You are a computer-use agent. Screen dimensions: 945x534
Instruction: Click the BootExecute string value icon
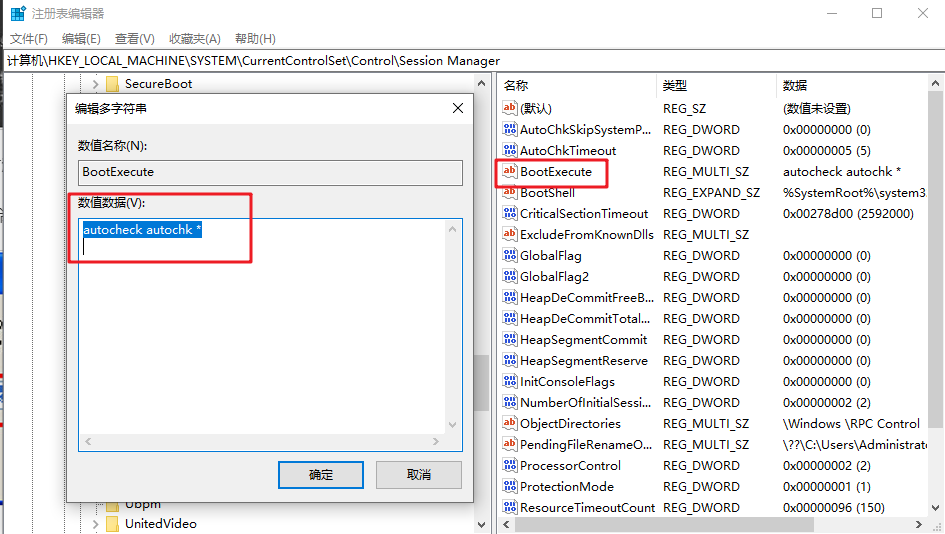pyautogui.click(x=510, y=172)
